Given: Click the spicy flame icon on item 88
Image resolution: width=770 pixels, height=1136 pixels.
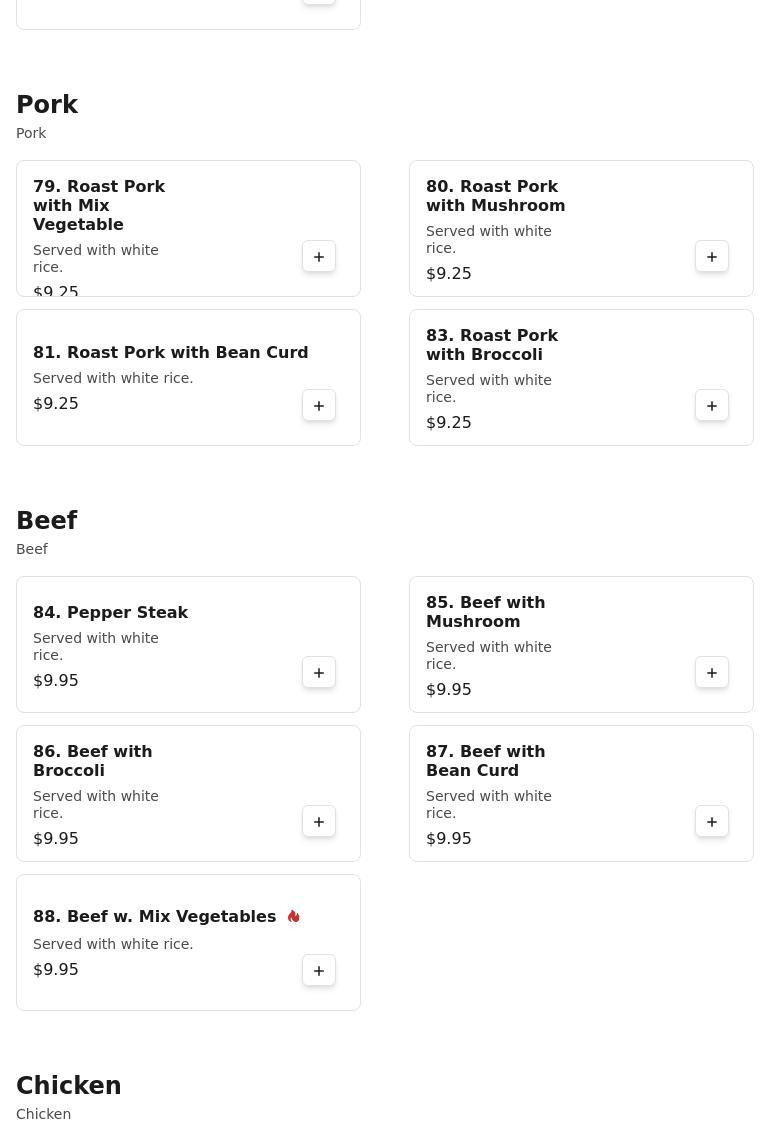Looking at the screenshot, I should [294, 917].
